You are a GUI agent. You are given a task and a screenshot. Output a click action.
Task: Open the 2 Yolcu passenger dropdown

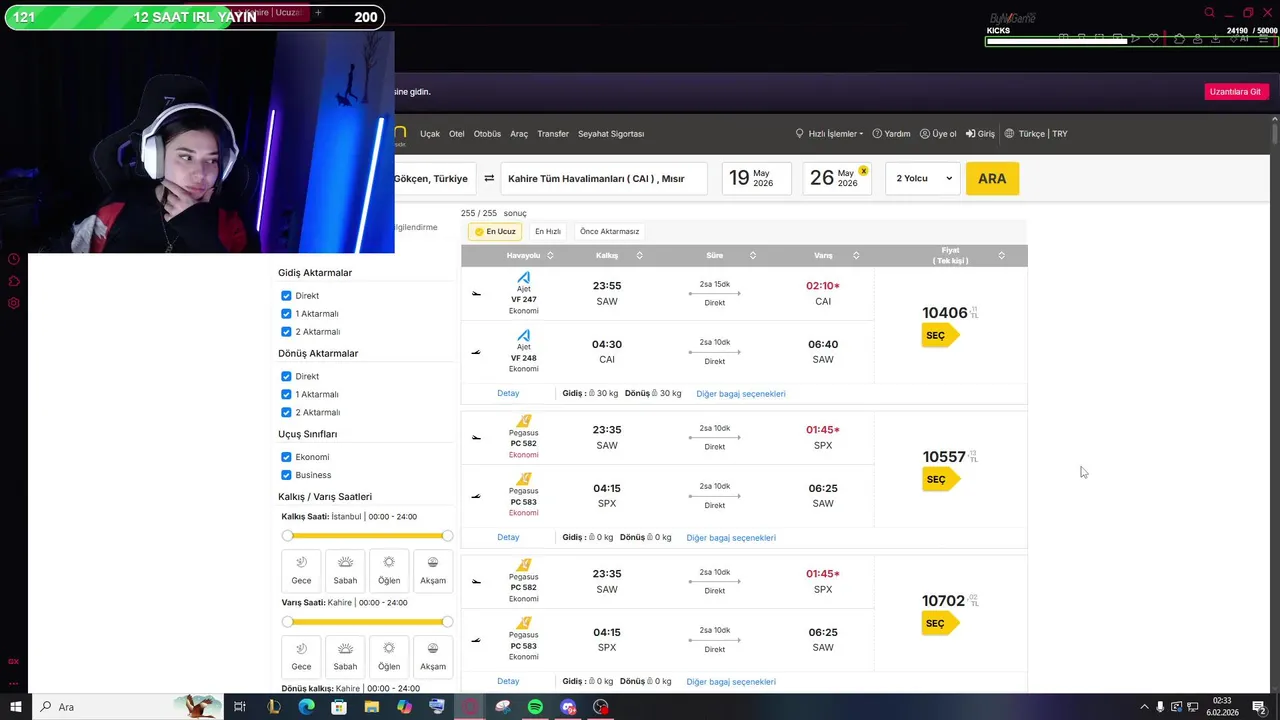tap(923, 178)
